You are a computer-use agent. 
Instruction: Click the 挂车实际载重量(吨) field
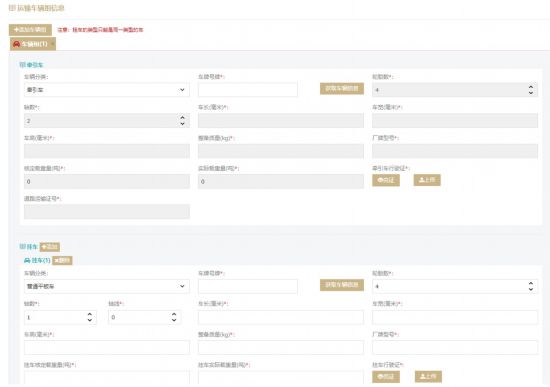[x=281, y=378]
